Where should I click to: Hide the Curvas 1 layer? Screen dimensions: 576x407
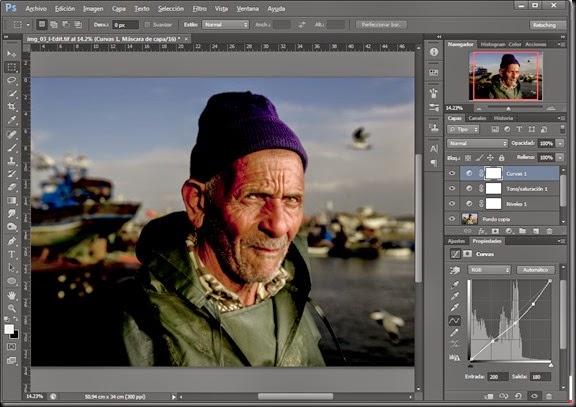pyautogui.click(x=452, y=173)
